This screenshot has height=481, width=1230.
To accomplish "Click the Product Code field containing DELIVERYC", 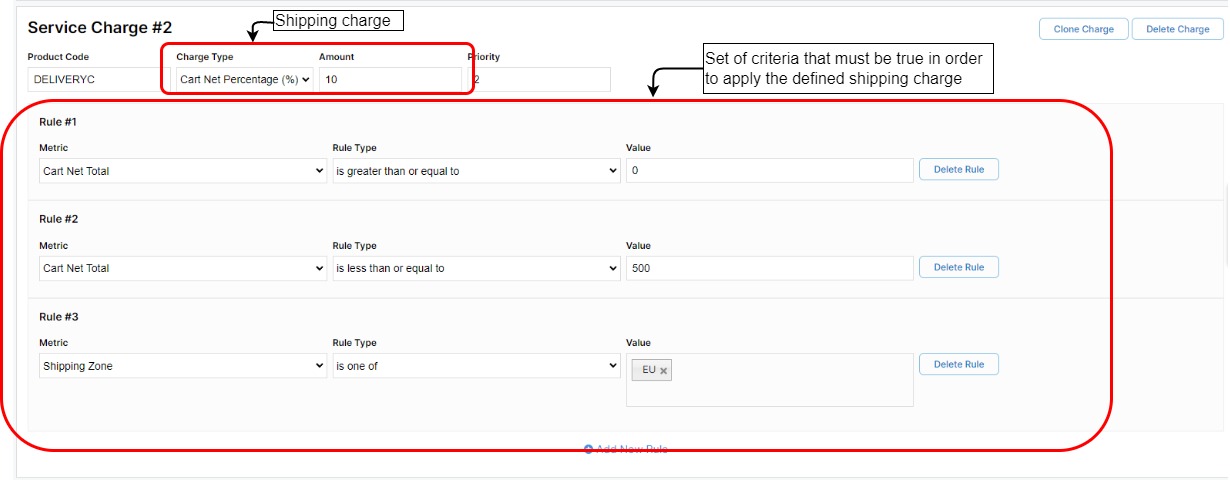I will (x=98, y=79).
